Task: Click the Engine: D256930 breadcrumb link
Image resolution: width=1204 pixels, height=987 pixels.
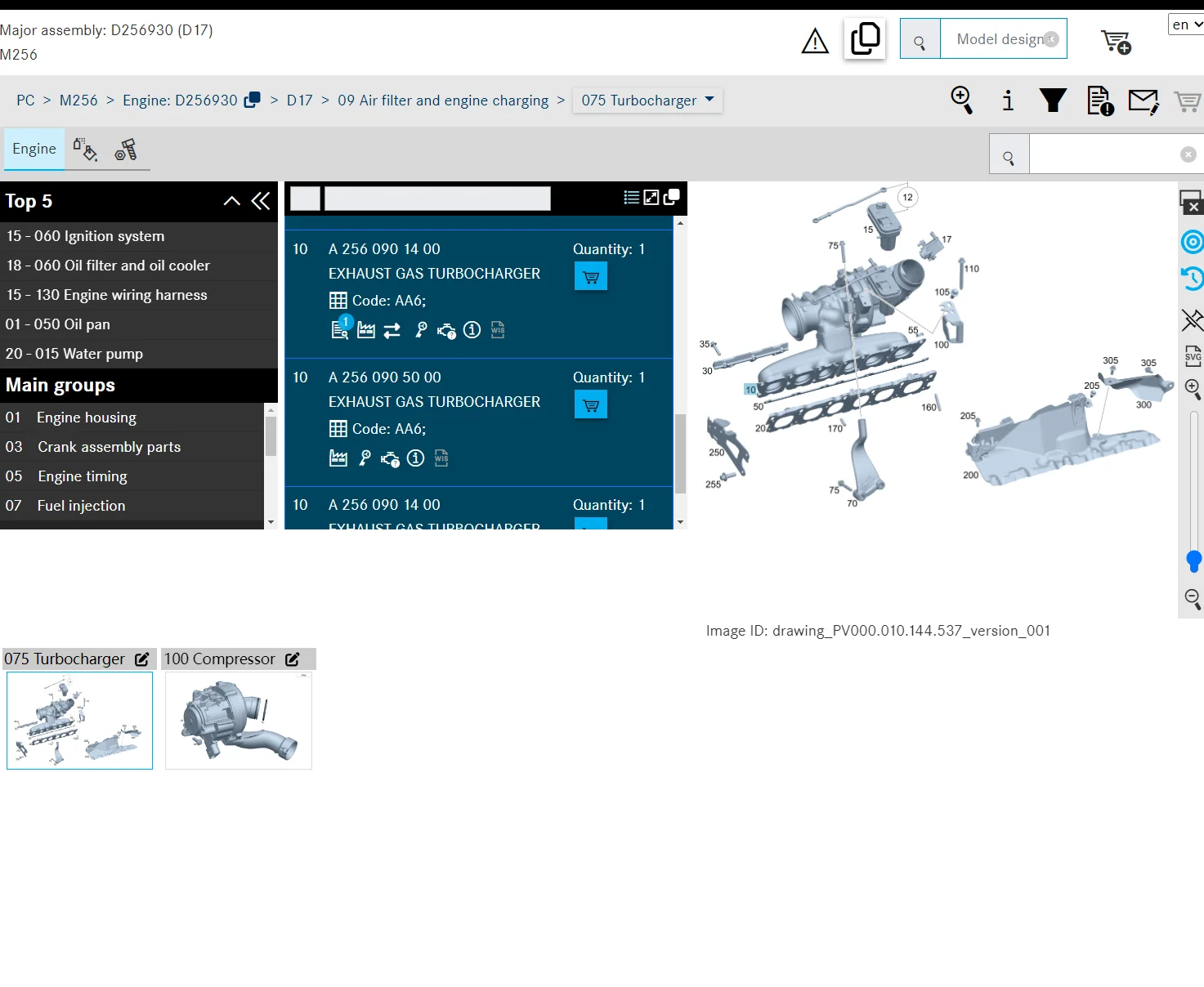Action: pyautogui.click(x=180, y=100)
